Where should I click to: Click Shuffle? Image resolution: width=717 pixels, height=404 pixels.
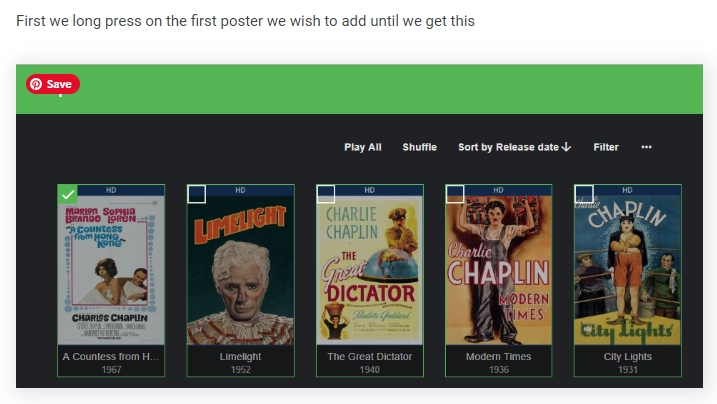419,147
